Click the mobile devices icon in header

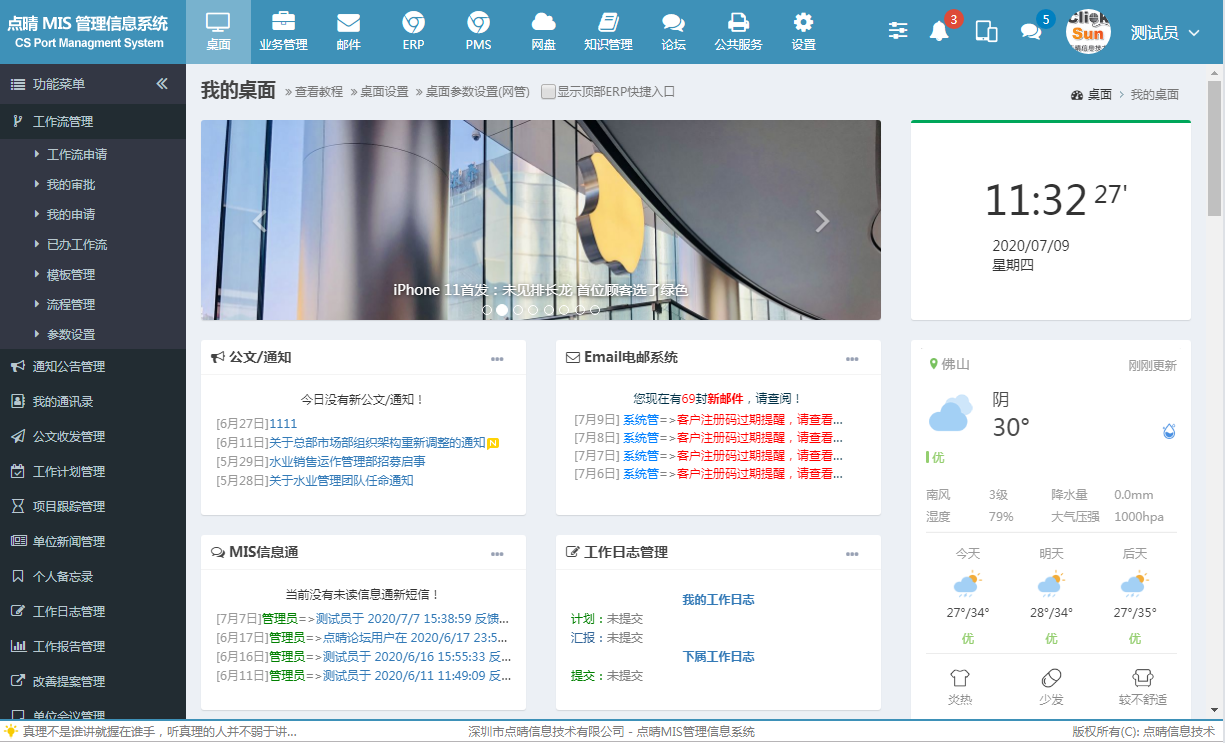point(986,31)
